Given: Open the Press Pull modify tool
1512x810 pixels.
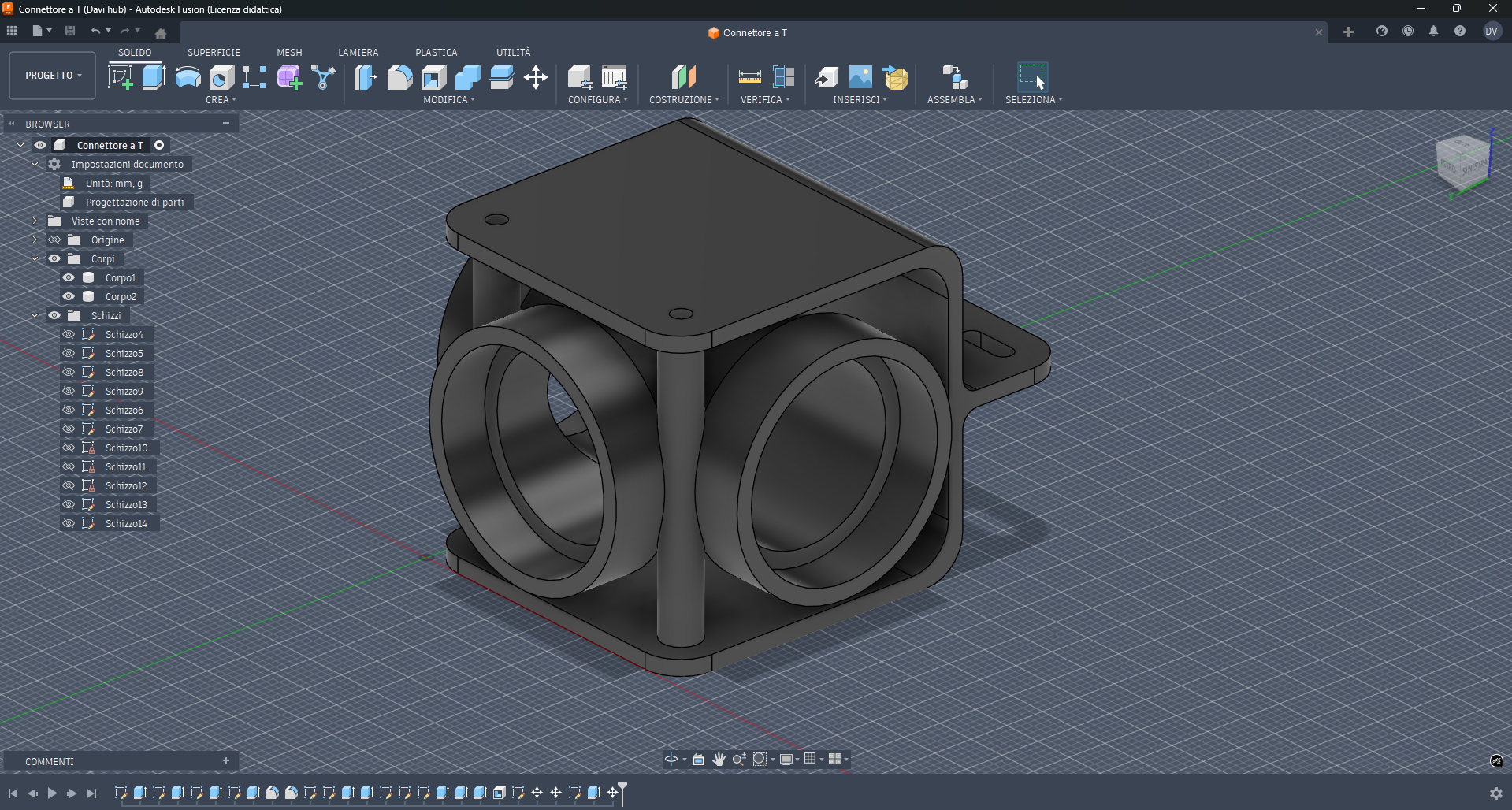Looking at the screenshot, I should point(365,76).
